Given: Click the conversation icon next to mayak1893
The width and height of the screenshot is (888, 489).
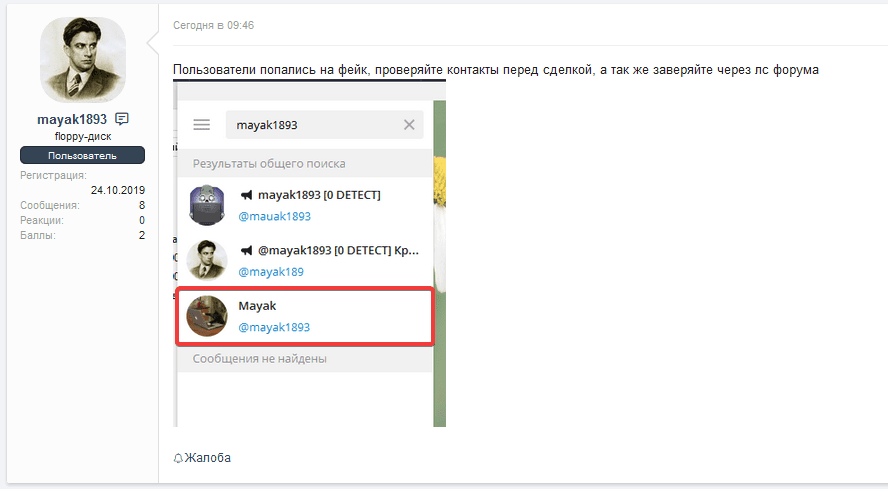Looking at the screenshot, I should pos(122,119).
